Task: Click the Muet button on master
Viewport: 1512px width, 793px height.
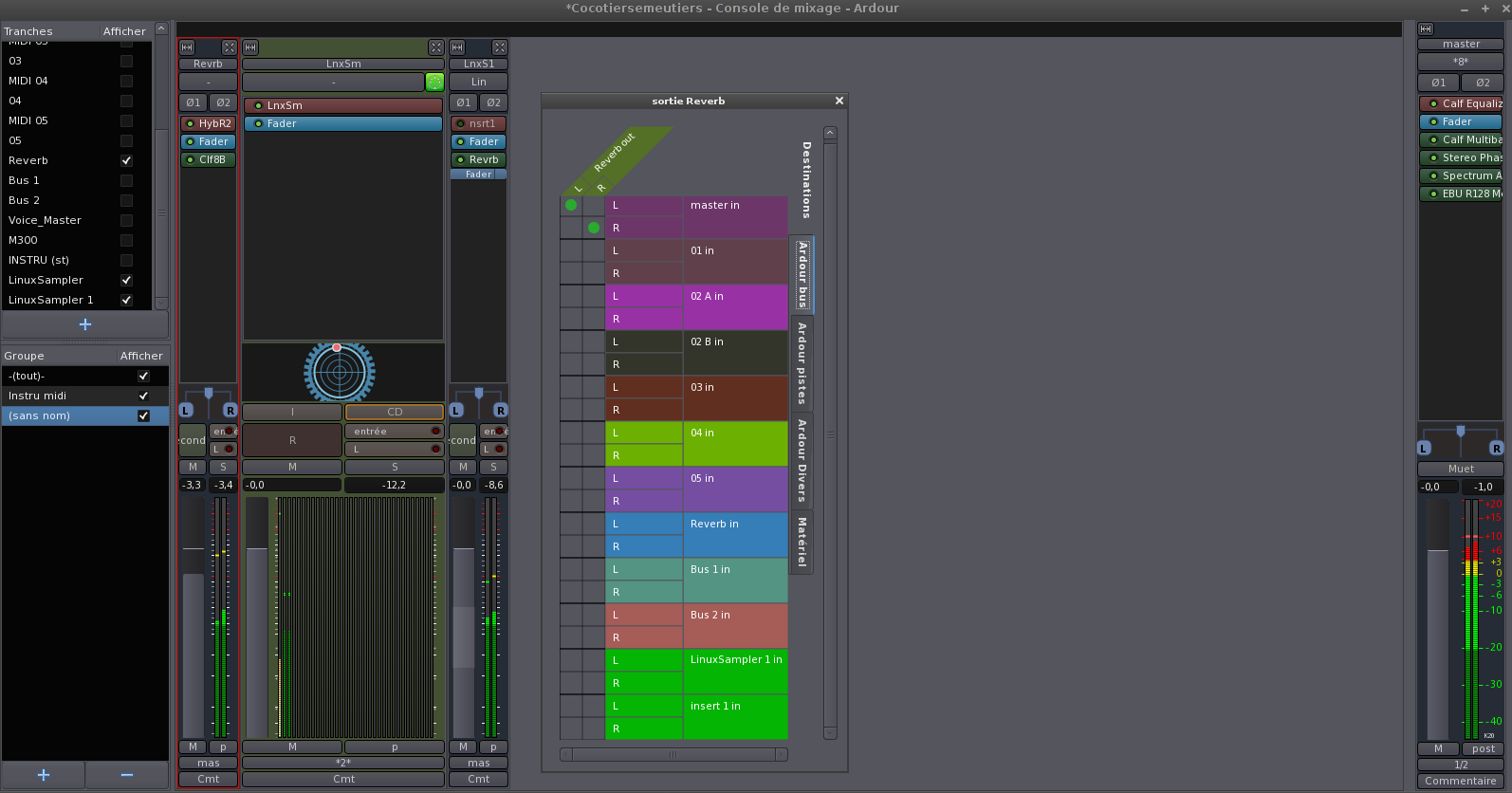Action: [1461, 469]
